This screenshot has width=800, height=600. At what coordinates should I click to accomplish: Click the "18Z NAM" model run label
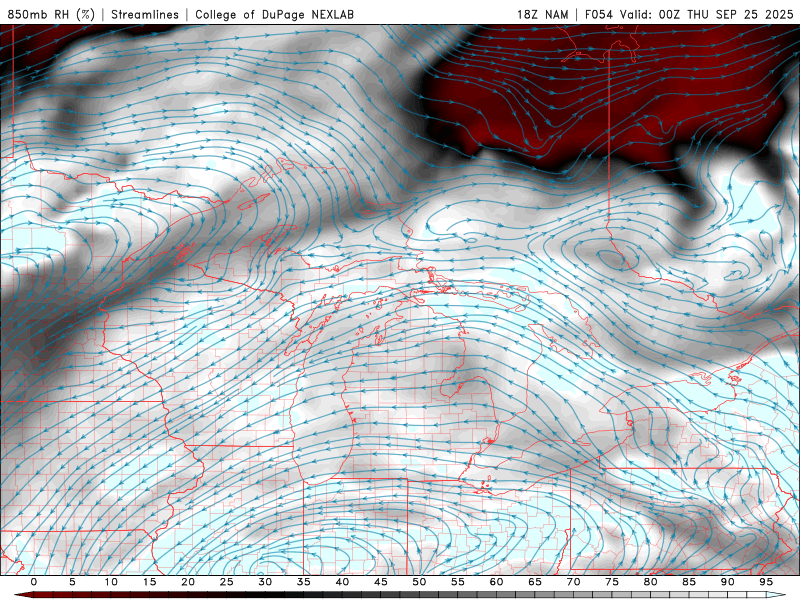pos(542,14)
